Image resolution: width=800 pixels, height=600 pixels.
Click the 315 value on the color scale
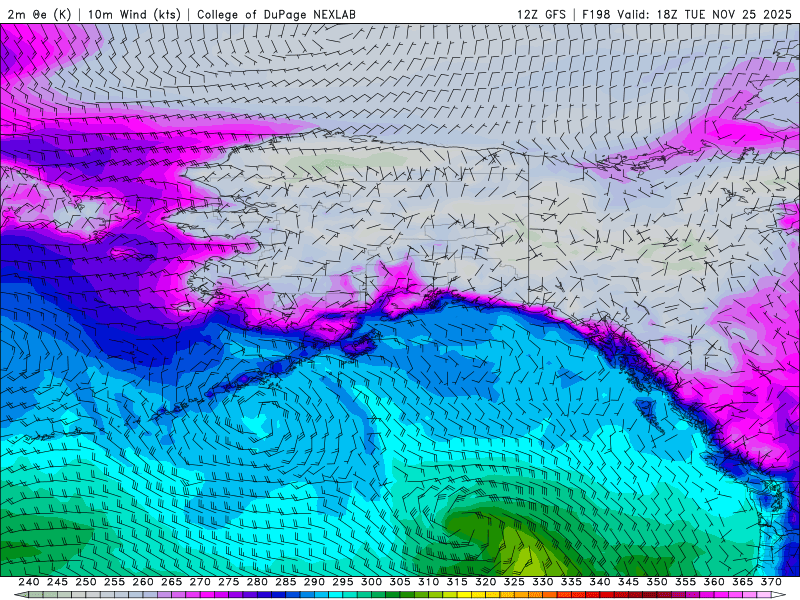457,582
